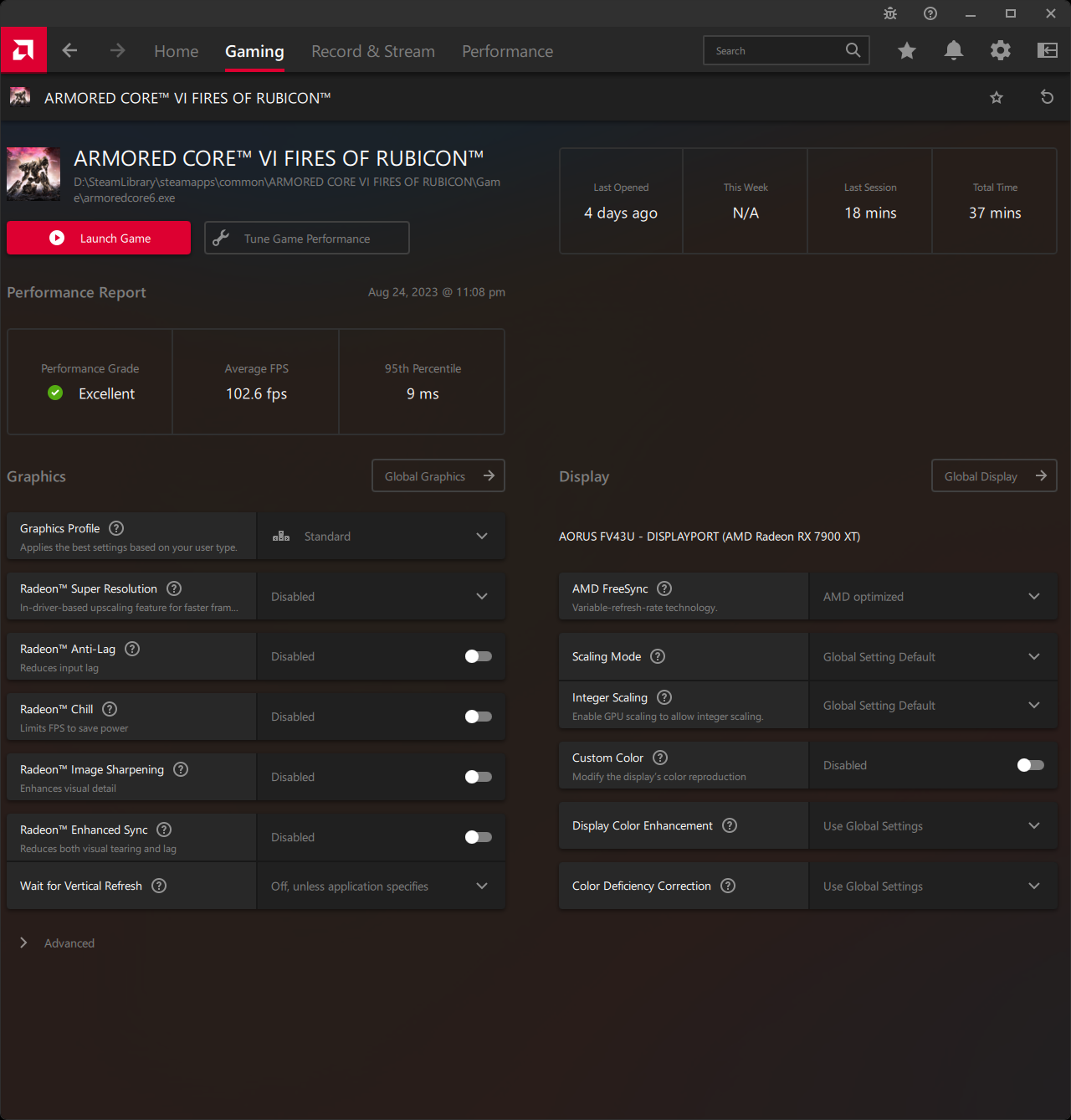
Task: Open AMD FreeSync dropdown
Action: [x=933, y=596]
